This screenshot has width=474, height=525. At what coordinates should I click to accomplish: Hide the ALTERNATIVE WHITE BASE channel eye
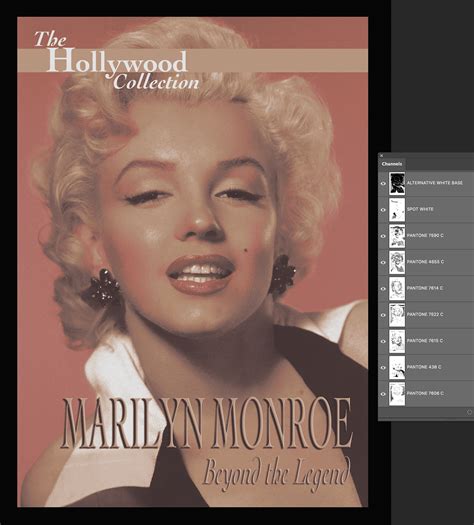(383, 183)
